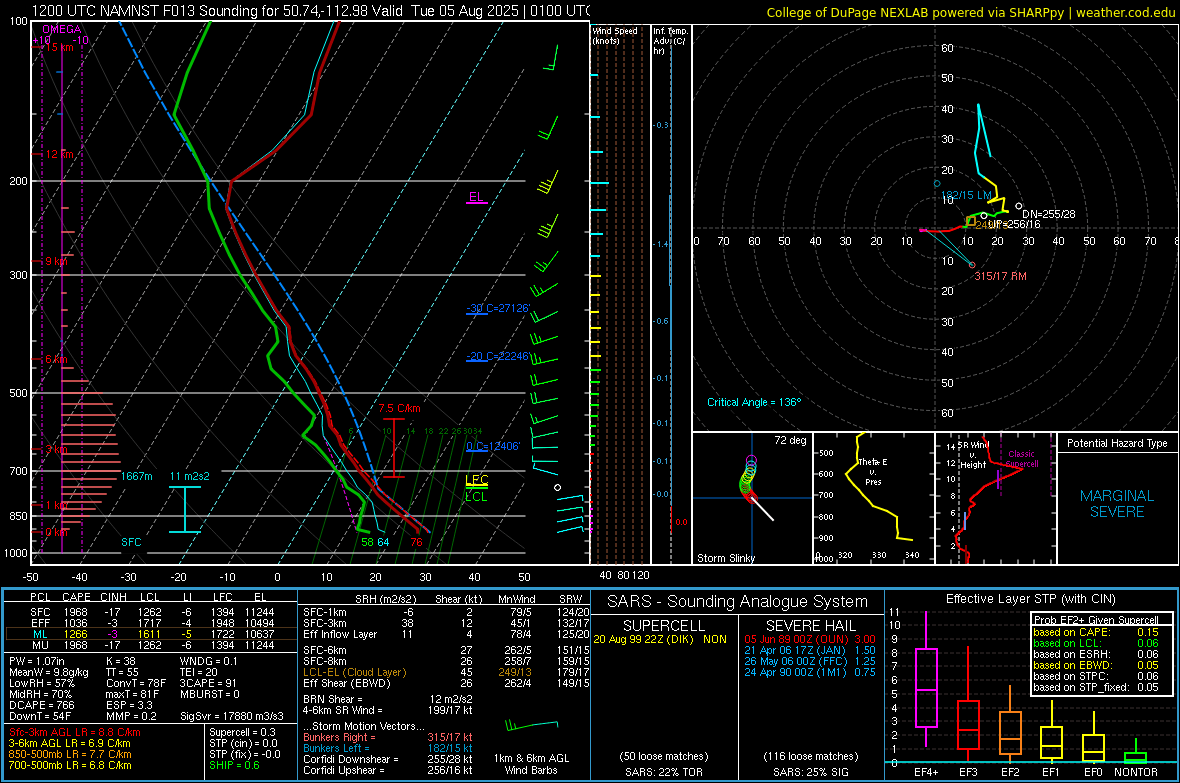1180x783 pixels.
Task: Select the EFF parcel row
Action: [151, 623]
